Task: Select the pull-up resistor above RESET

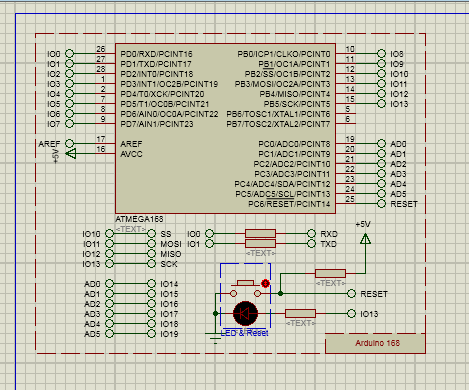Action: tap(330, 274)
